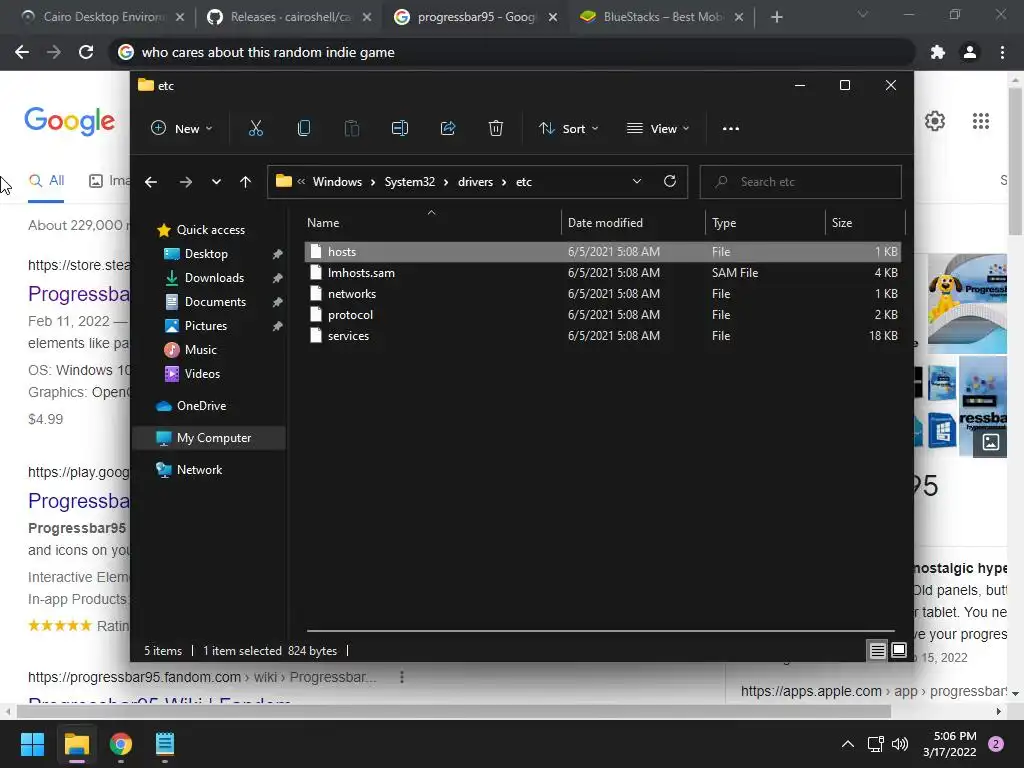Go back in File Explorer navigation

pyautogui.click(x=151, y=182)
